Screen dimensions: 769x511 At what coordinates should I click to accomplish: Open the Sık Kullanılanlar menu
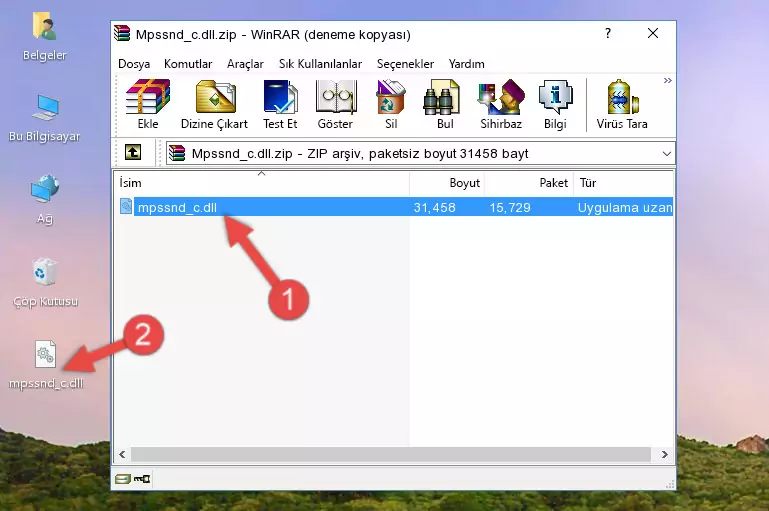coord(320,64)
